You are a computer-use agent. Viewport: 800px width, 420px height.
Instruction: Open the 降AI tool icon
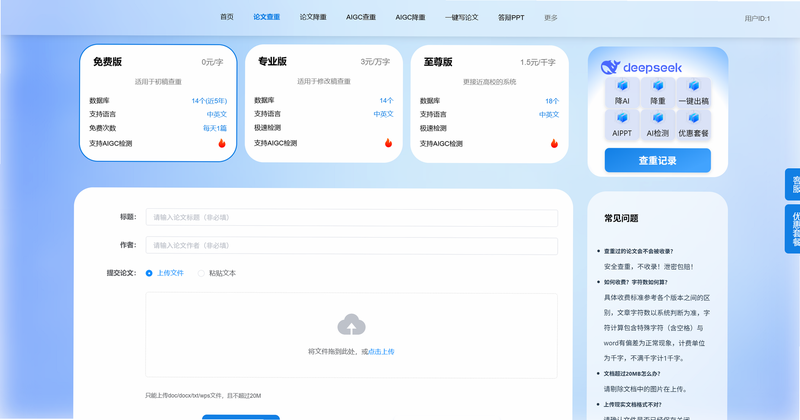[622, 93]
